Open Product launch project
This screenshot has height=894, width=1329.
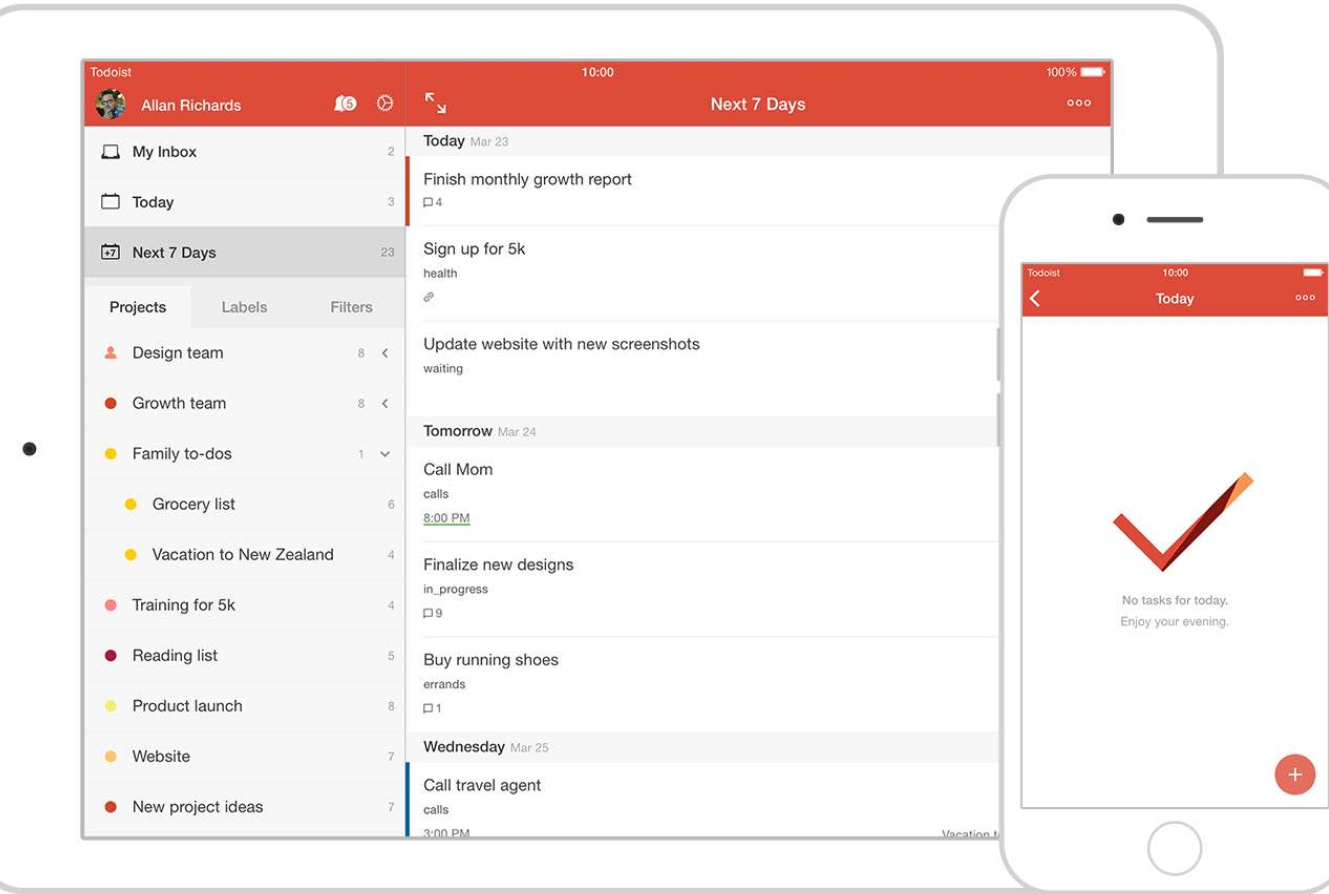[245, 706]
